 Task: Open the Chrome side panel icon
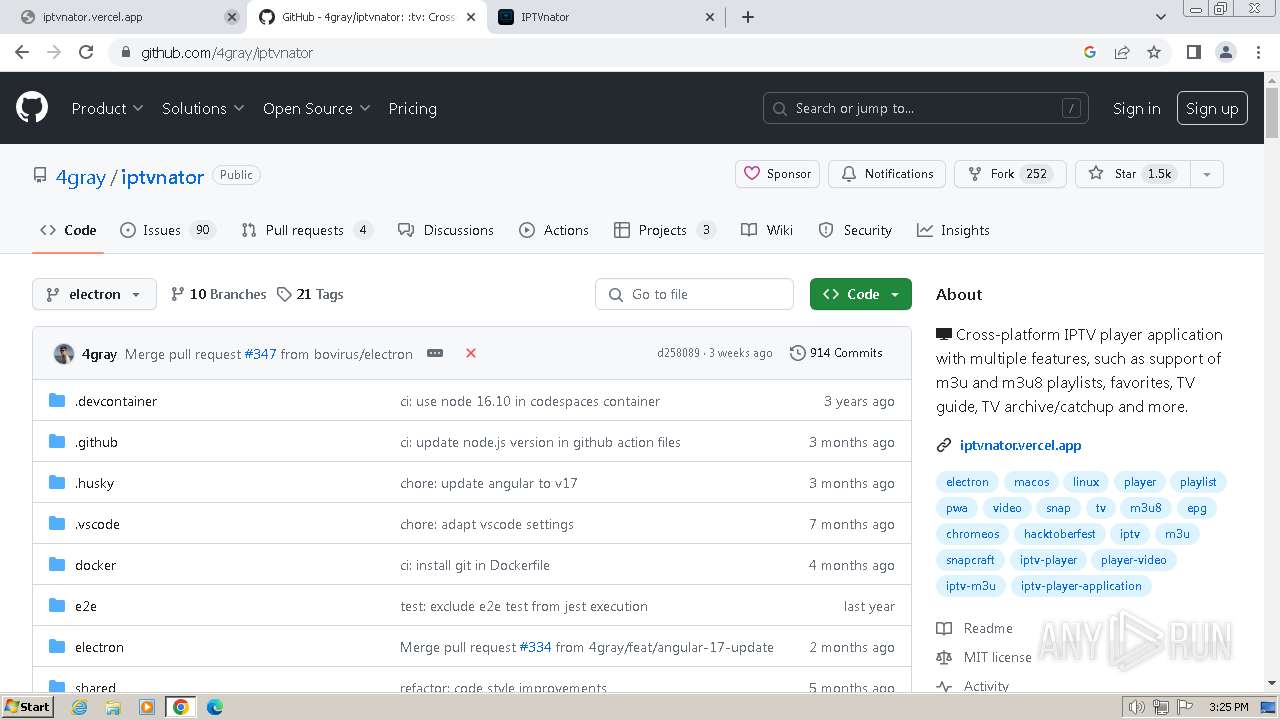pyautogui.click(x=1193, y=52)
